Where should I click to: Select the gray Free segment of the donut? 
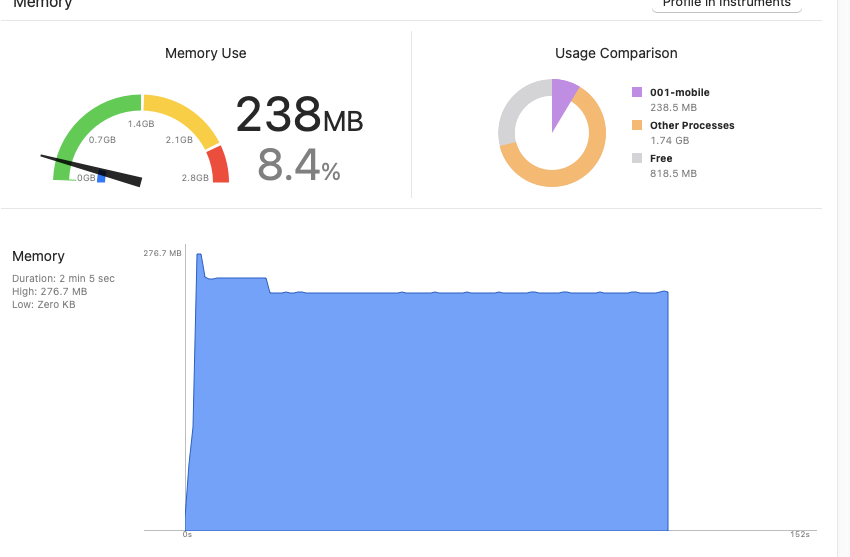pyautogui.click(x=511, y=113)
